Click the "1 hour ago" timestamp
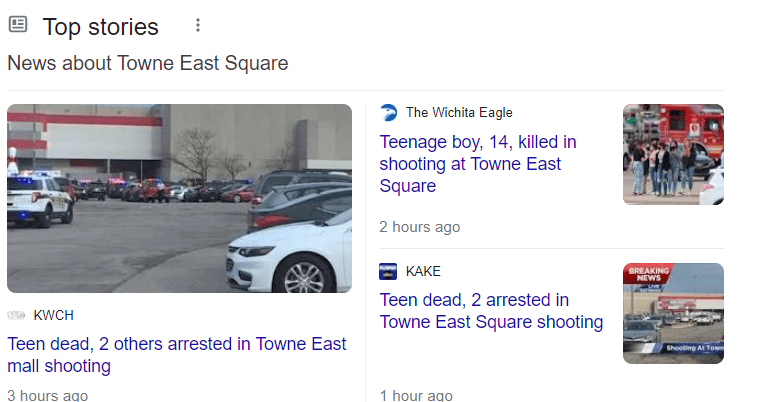The height and width of the screenshot is (402, 771). point(416,395)
